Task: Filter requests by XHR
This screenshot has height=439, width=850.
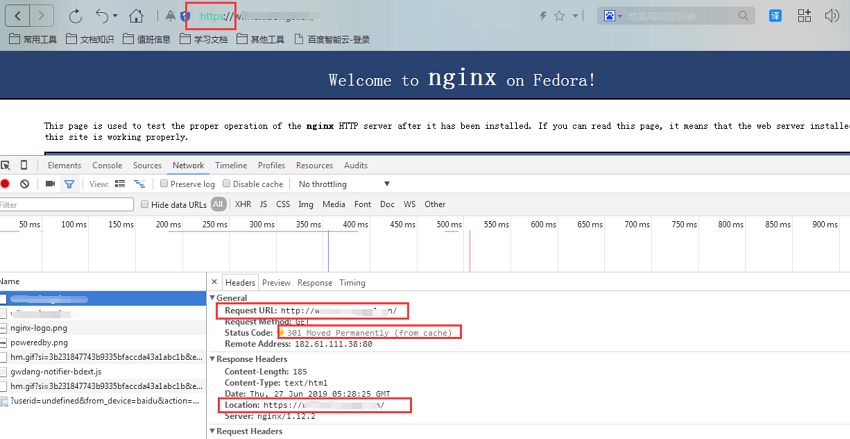Action: click(243, 204)
